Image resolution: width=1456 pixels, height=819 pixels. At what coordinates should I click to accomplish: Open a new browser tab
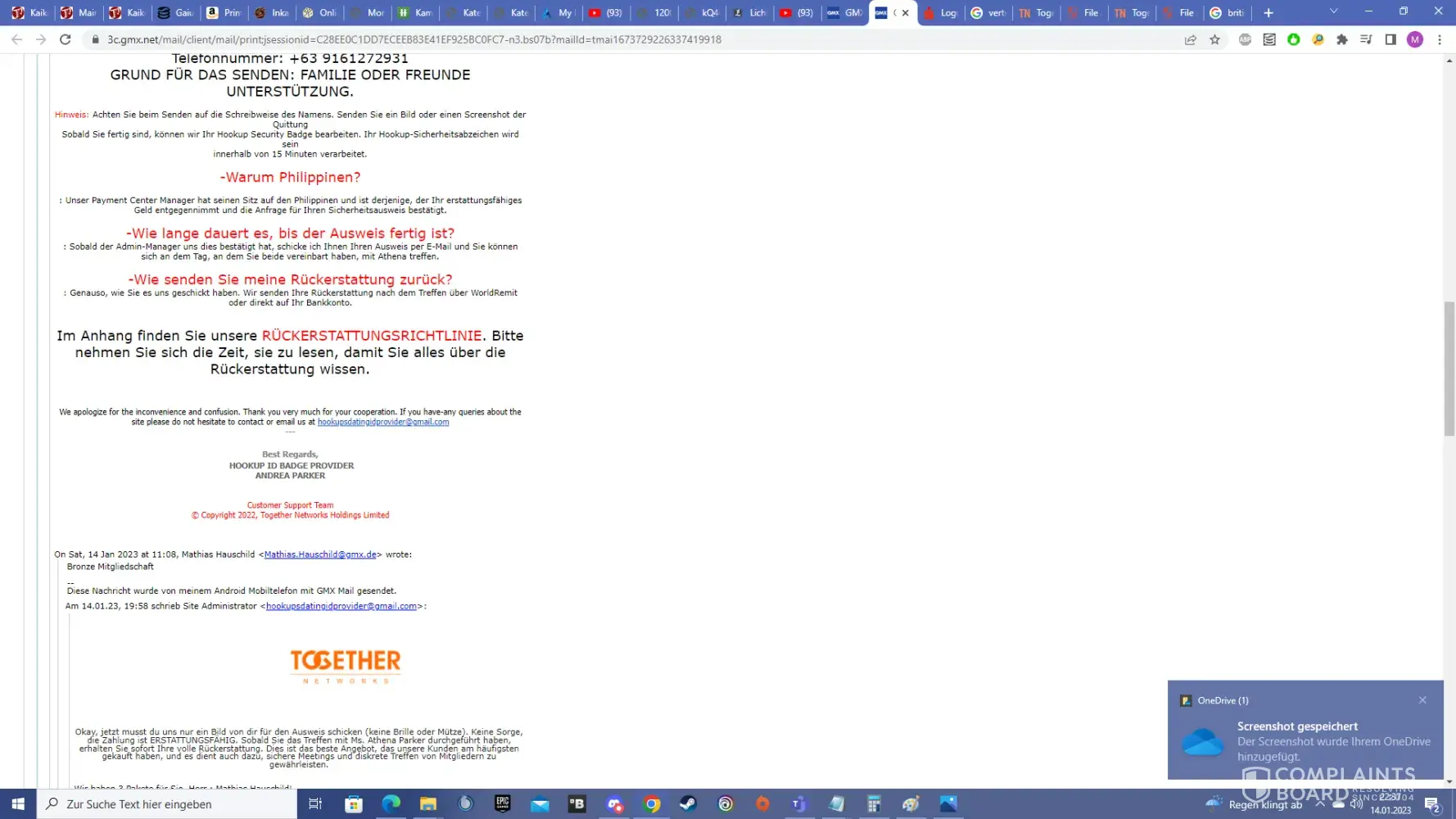1268,12
